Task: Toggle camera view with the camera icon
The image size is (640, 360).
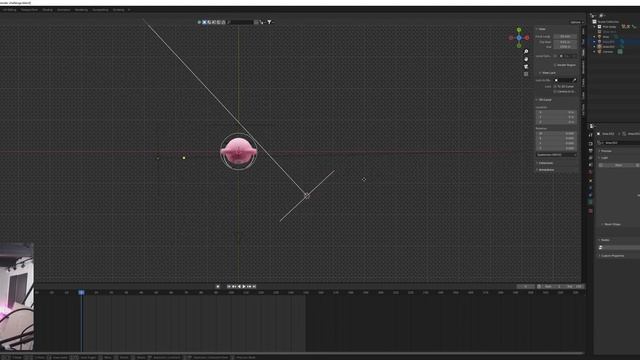Action: pyautogui.click(x=526, y=67)
